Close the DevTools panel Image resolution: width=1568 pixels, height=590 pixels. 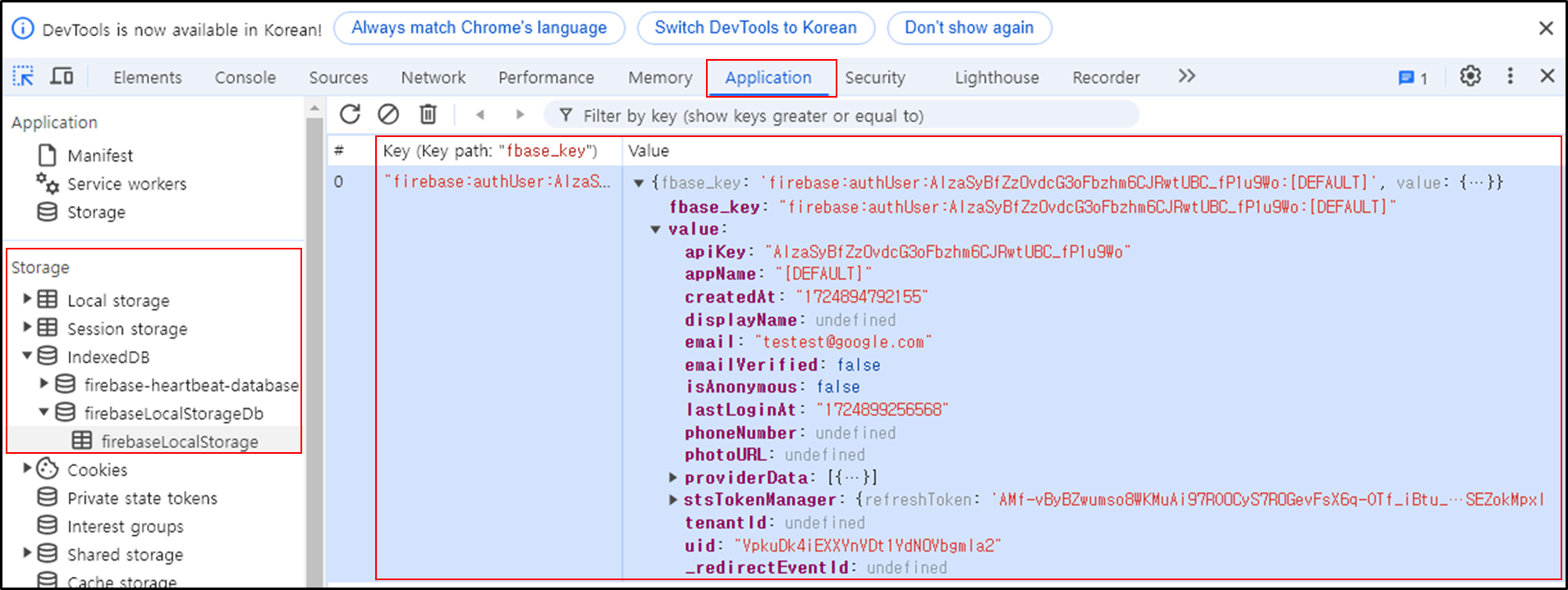1547,76
